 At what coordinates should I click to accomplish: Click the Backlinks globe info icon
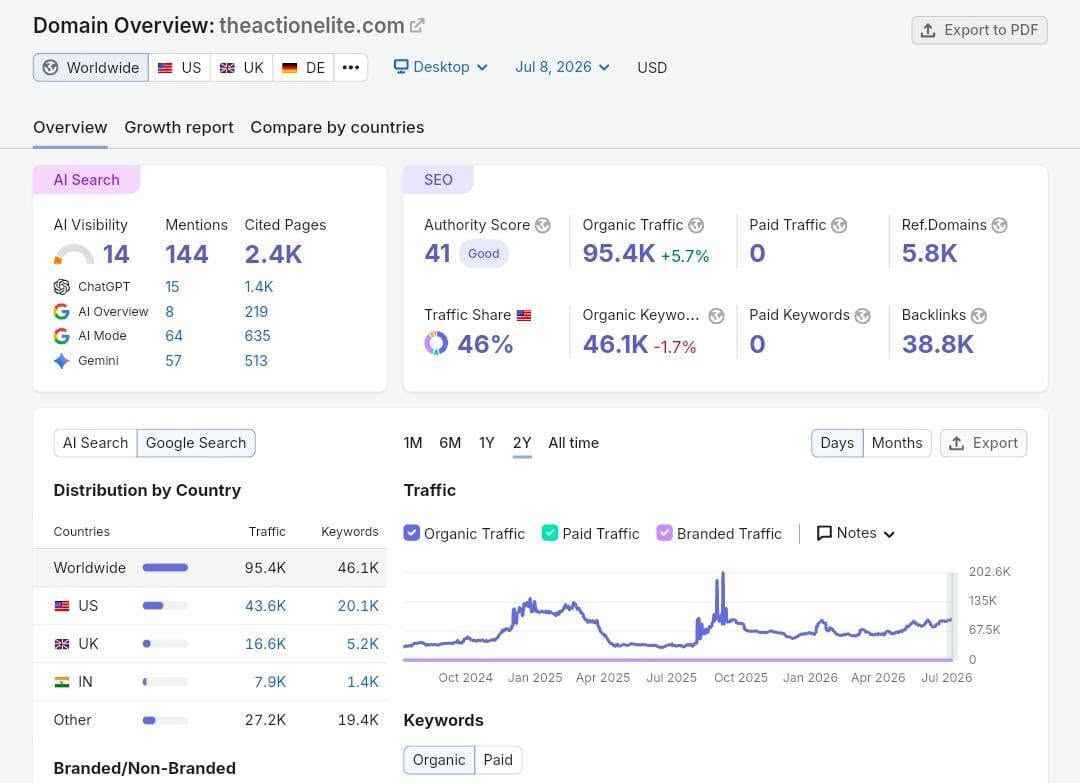point(979,315)
